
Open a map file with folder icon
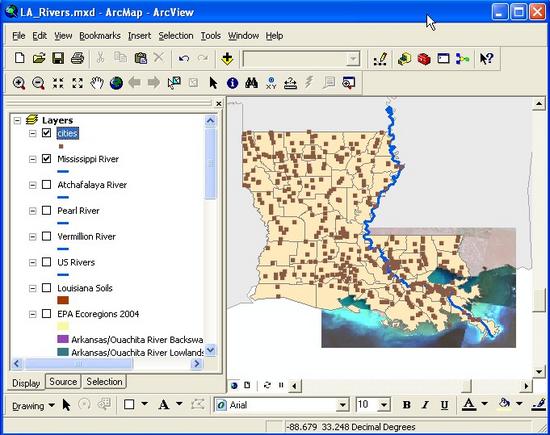point(39,58)
